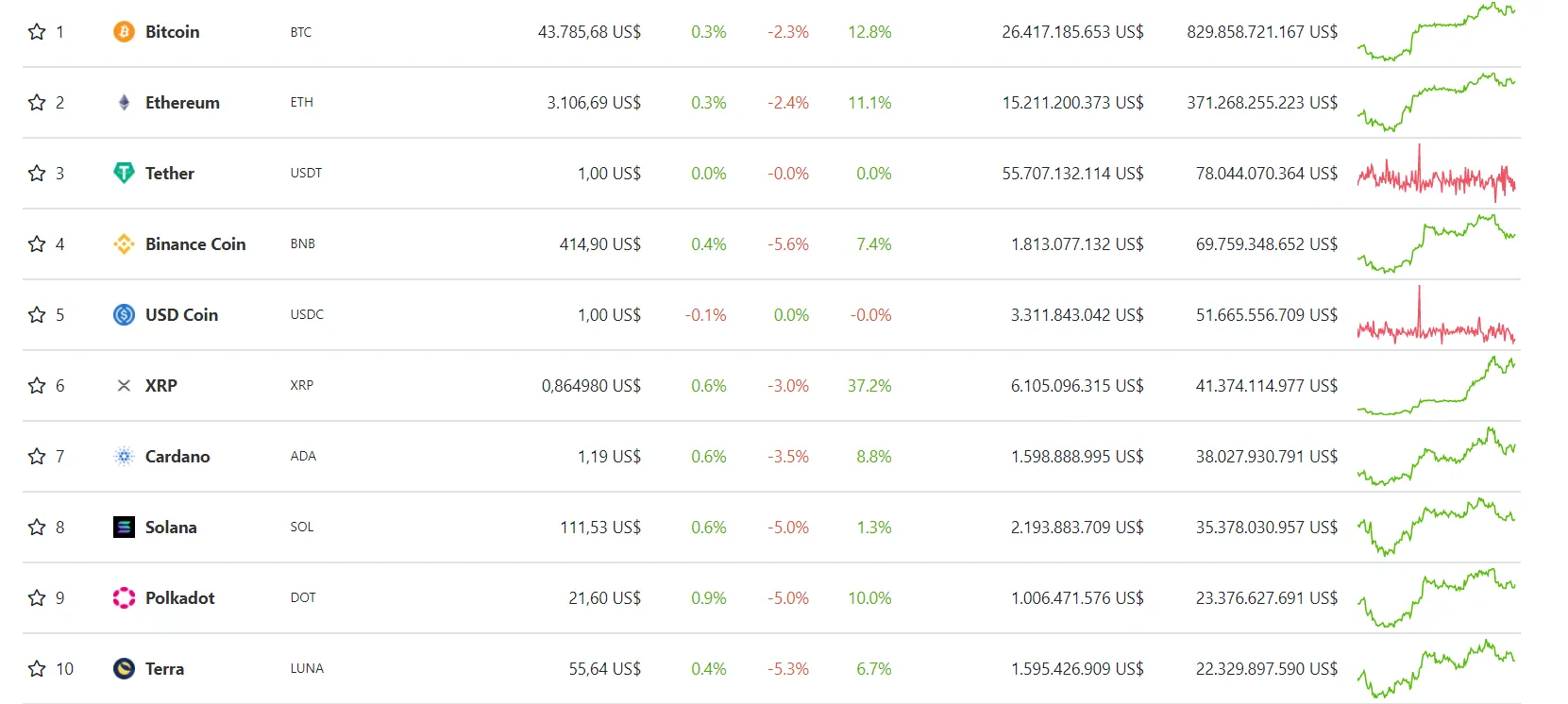Viewport: 1568px width, 704px height.
Task: View Bitcoin 7-day sparkline chart
Action: [x=1437, y=32]
